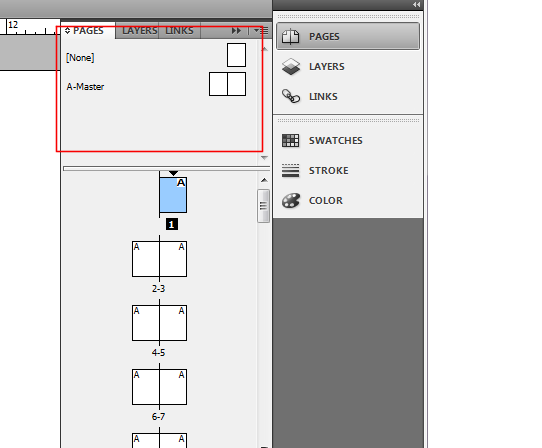Collapse dock with double-arrow icon
This screenshot has height=448, width=542.
click(416, 4)
